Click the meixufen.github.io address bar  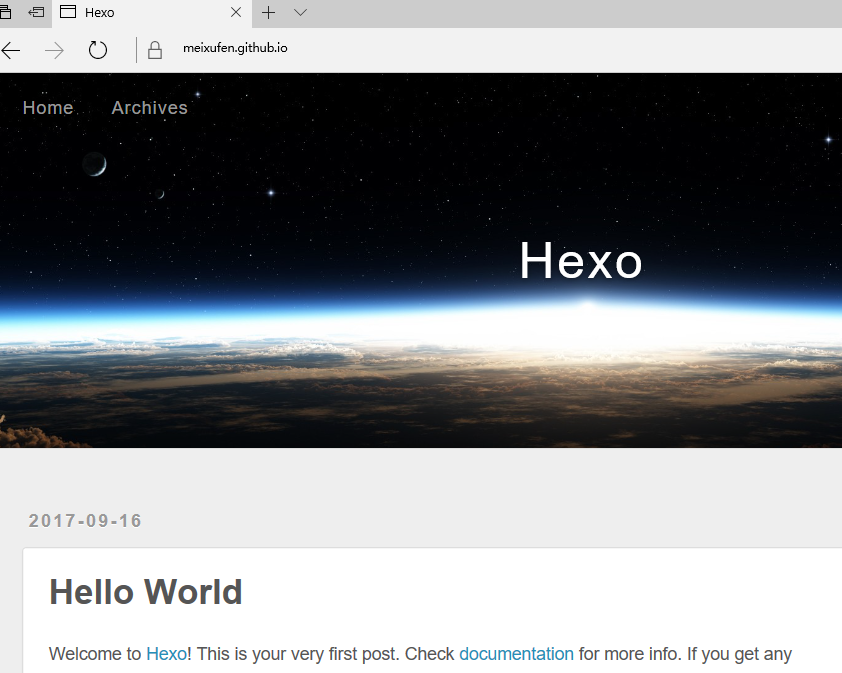point(235,48)
